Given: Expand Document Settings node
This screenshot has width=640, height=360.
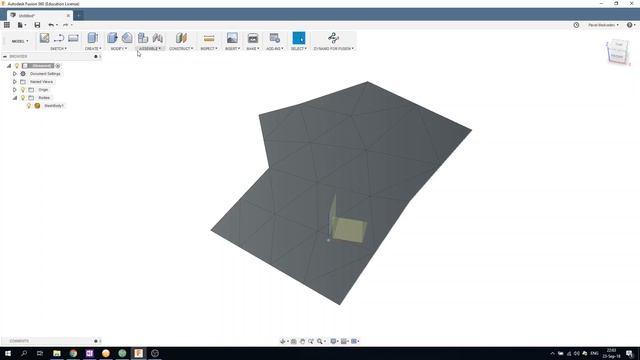Looking at the screenshot, I should tap(15, 74).
